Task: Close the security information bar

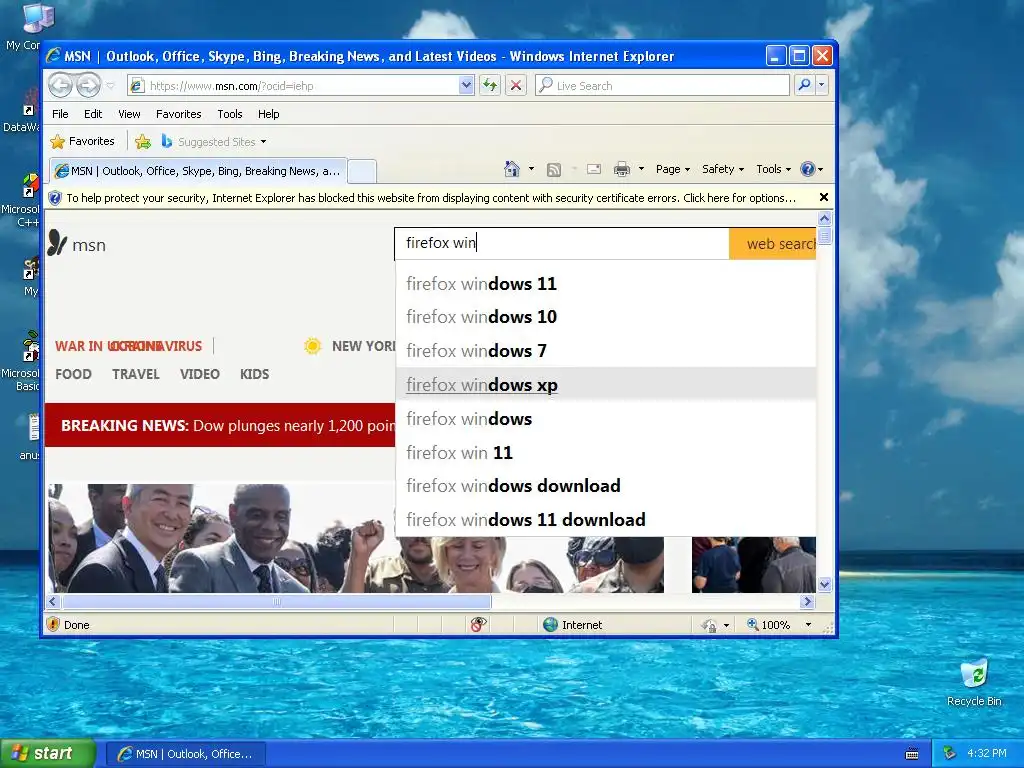Action: [x=824, y=197]
